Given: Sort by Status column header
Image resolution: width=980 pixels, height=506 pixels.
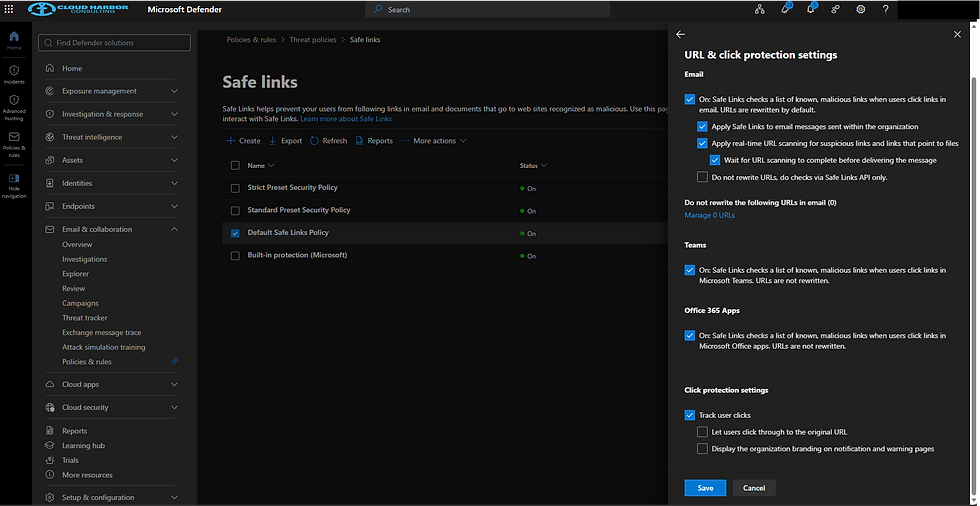Looking at the screenshot, I should [x=533, y=166].
